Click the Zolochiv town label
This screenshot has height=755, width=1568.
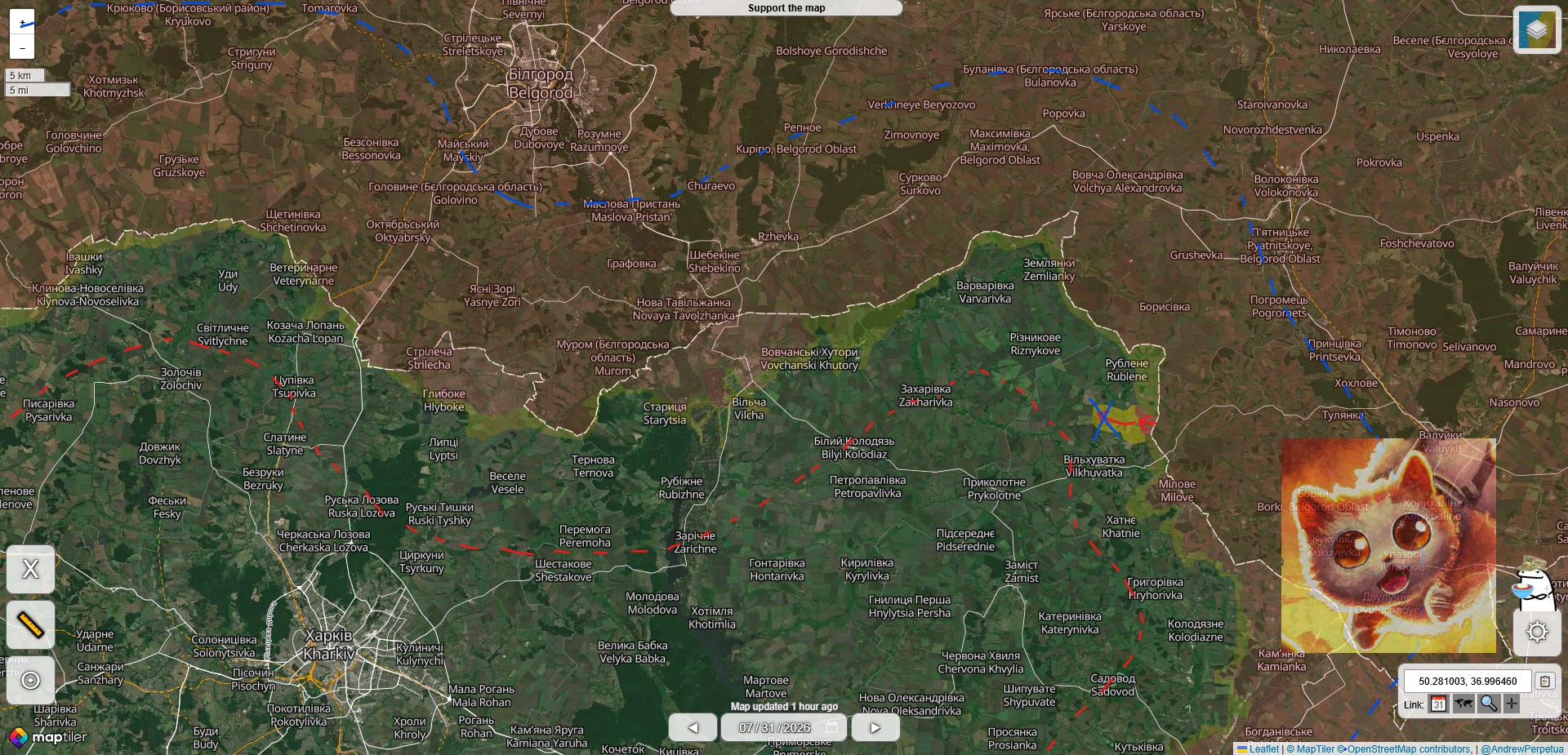pos(180,379)
